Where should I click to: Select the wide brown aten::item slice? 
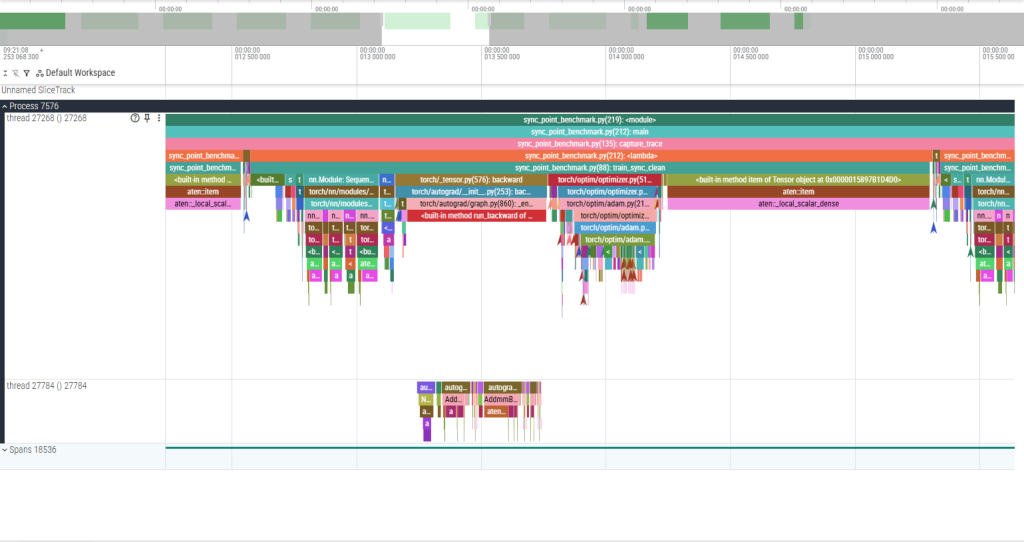pos(798,192)
